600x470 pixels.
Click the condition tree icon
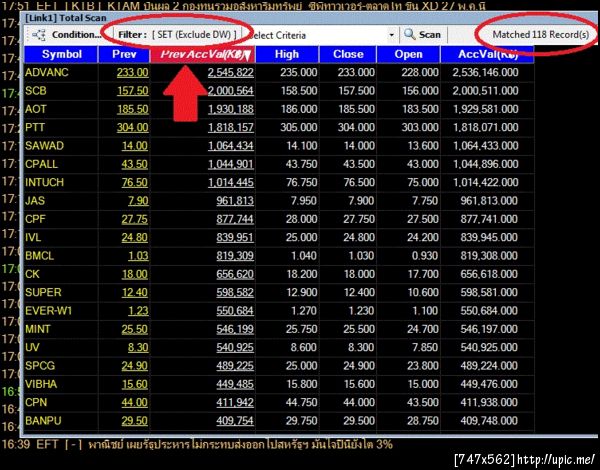pos(39,35)
